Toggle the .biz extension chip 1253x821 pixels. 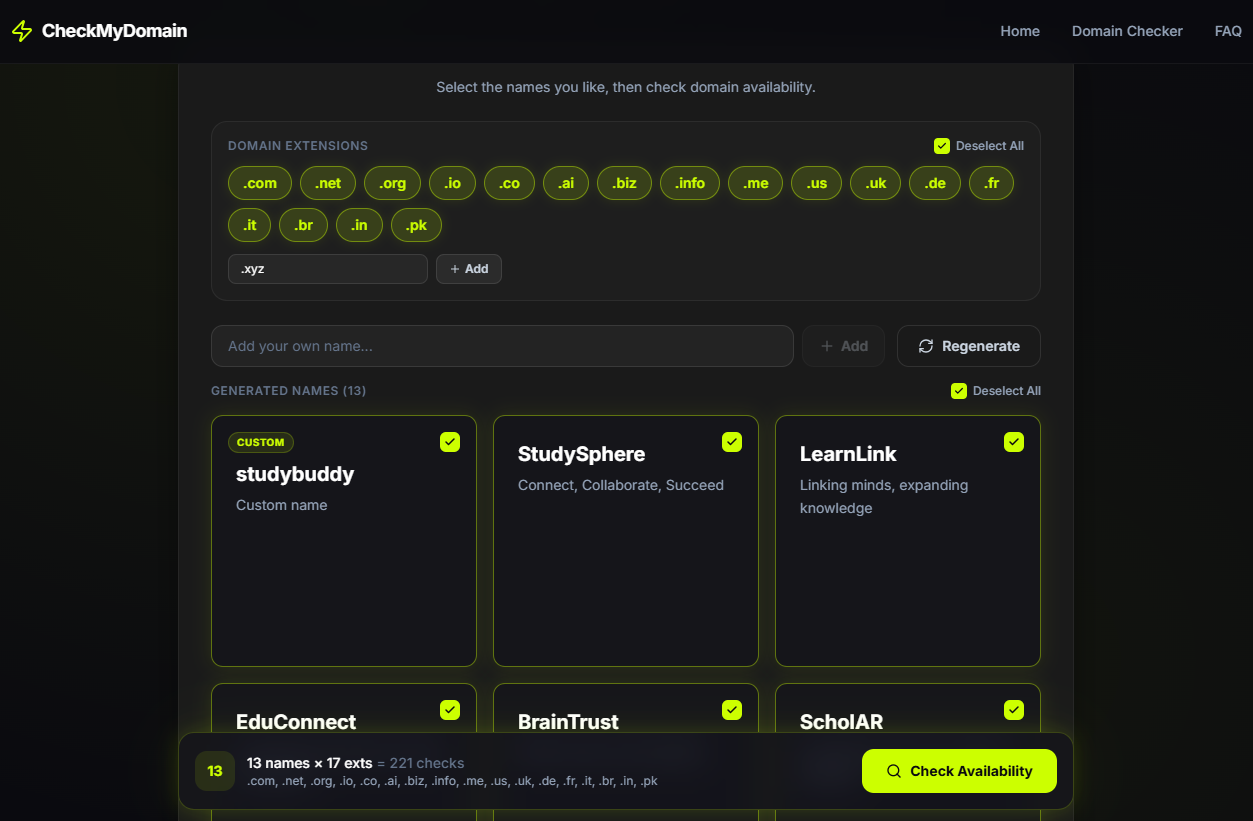(x=624, y=183)
